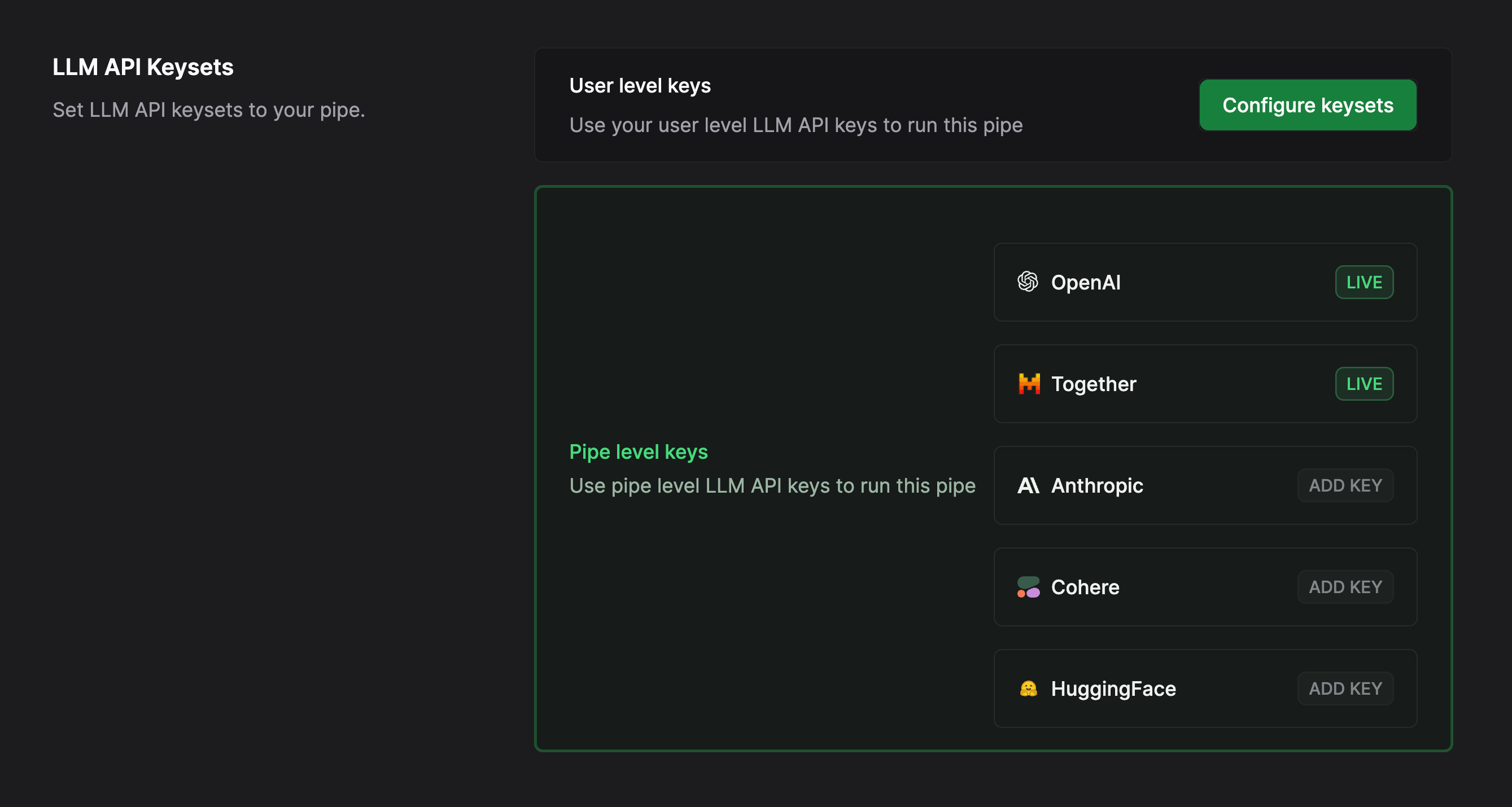The image size is (1512, 807).
Task: Click the Cohere provider name
Action: point(1085,587)
